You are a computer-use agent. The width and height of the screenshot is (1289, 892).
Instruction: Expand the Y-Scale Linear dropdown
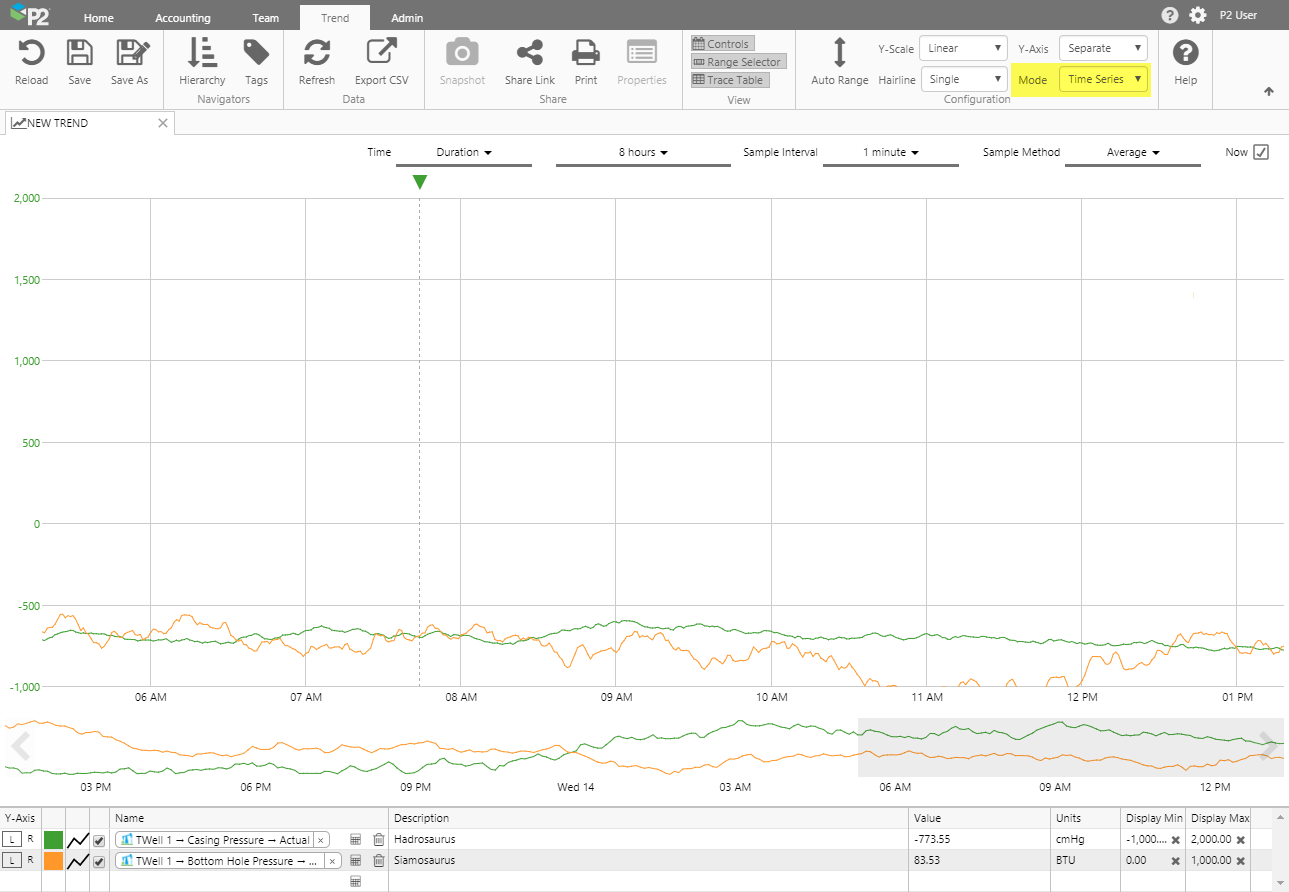click(963, 48)
